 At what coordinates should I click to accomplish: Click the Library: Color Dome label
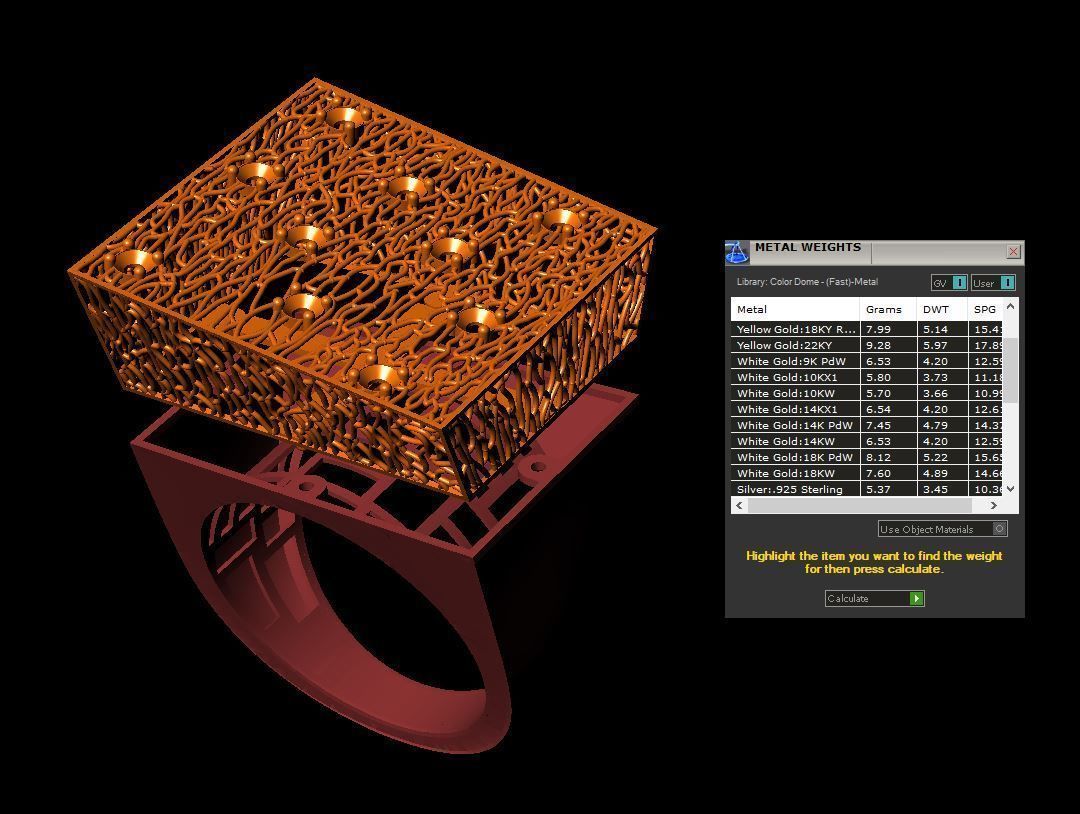(x=807, y=282)
